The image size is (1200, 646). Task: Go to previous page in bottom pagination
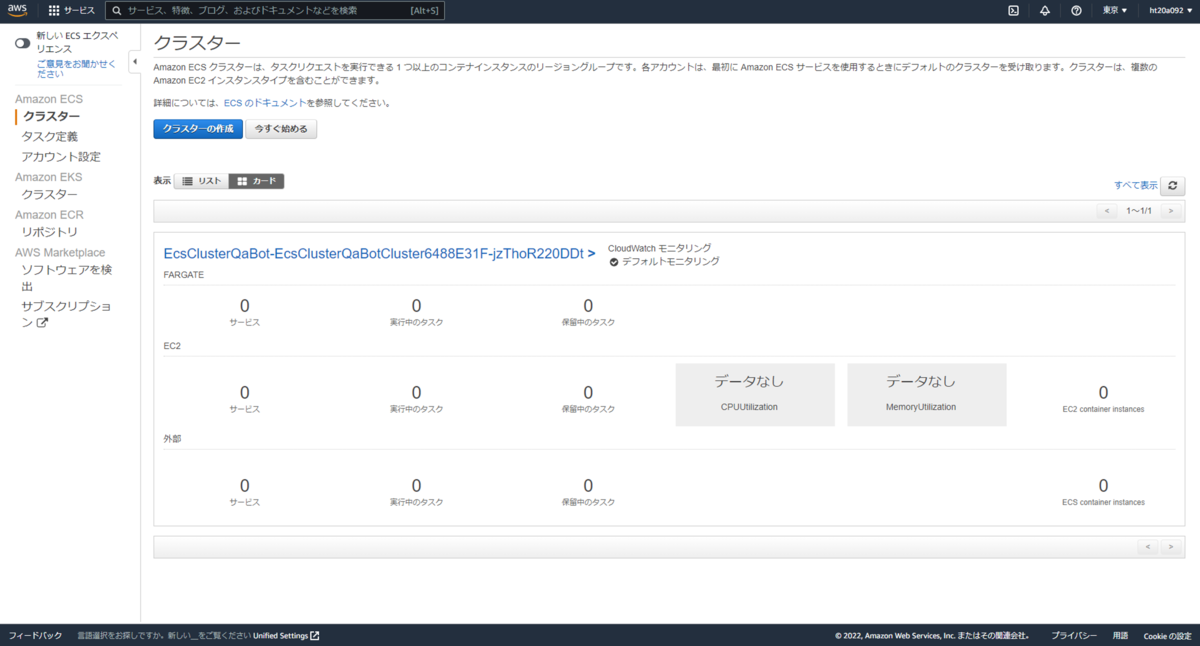point(1147,547)
